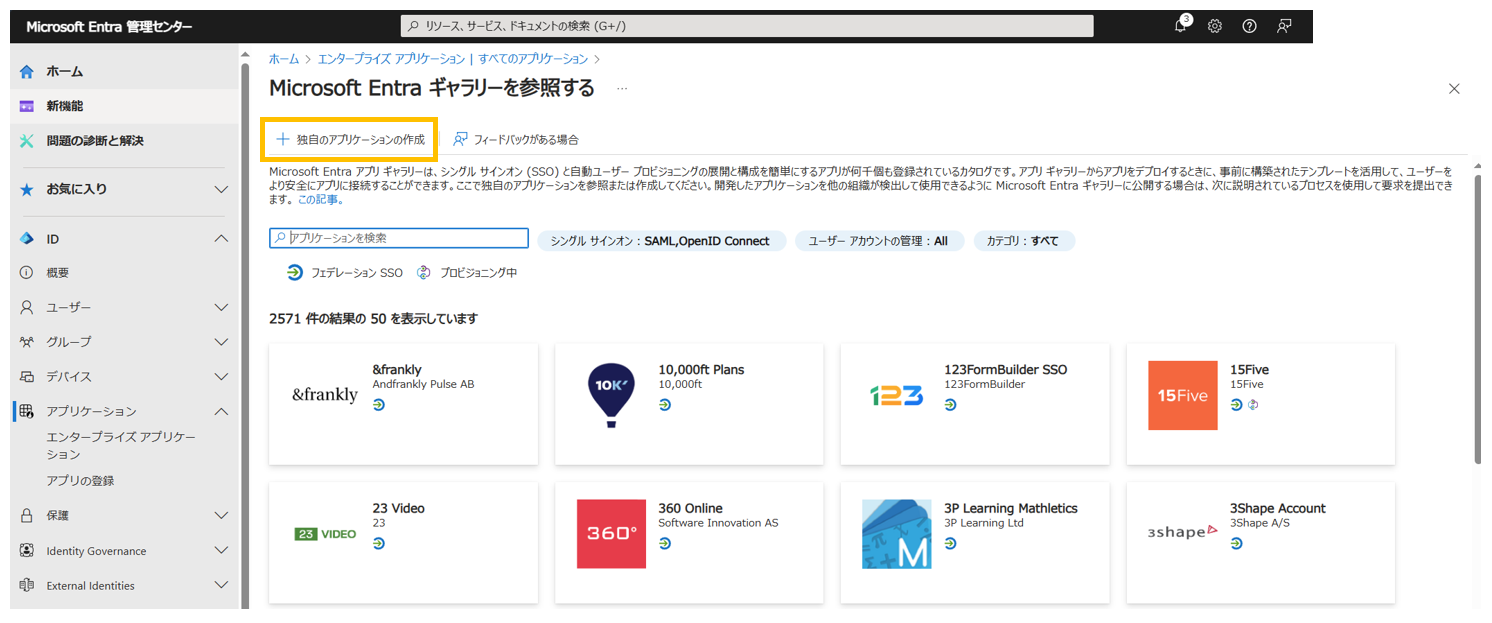Click the SSO icon on 360 Online card
This screenshot has width=1492, height=623.
(665, 544)
